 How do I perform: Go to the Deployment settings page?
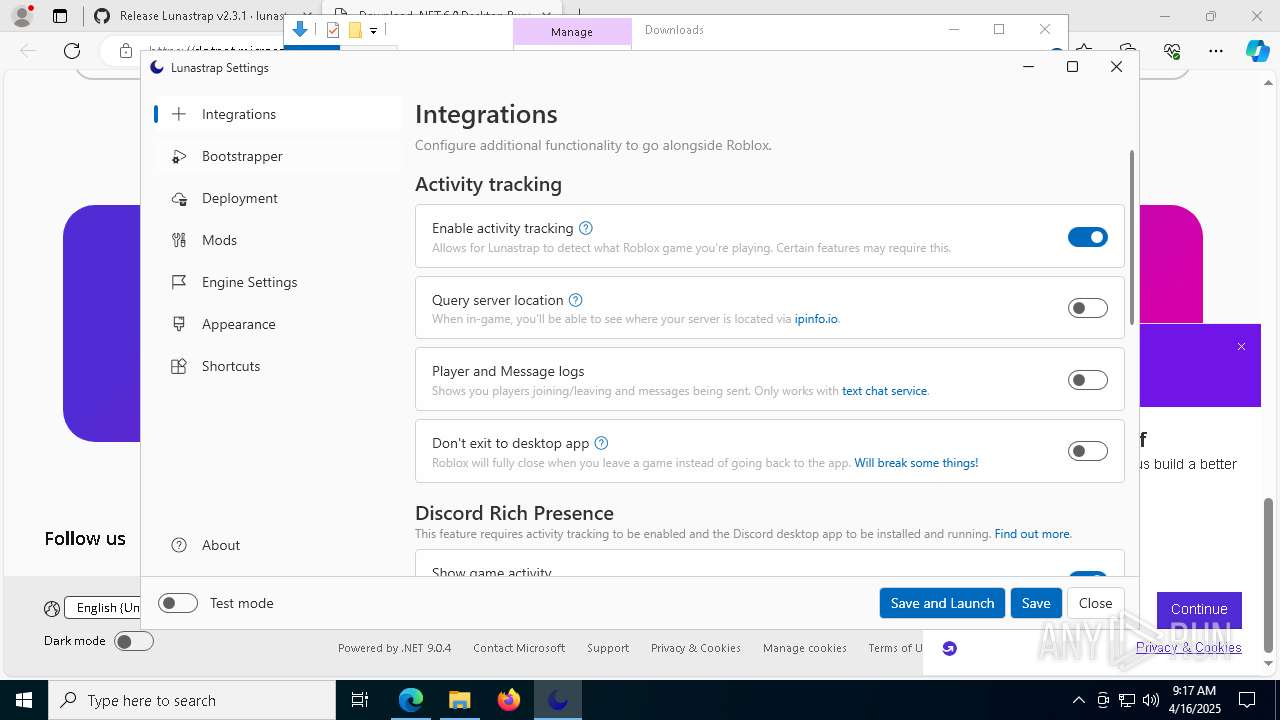click(x=277, y=198)
